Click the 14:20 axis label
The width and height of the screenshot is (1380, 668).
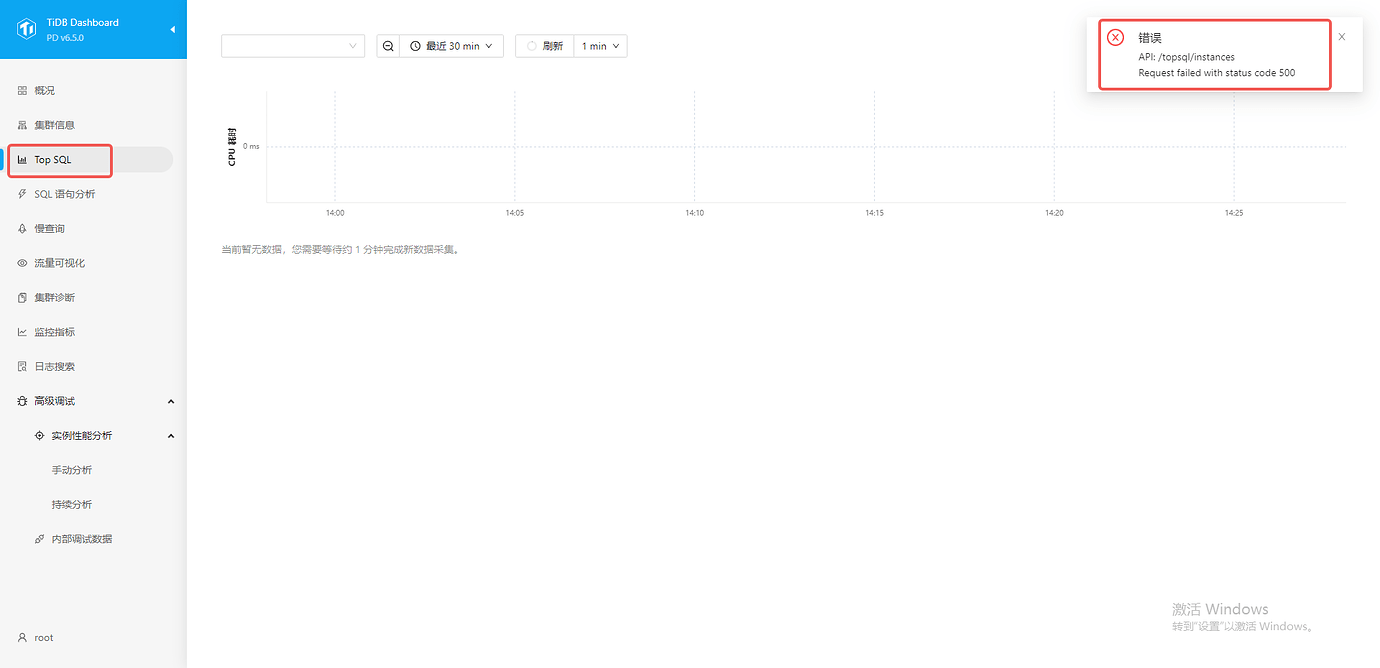(1054, 213)
